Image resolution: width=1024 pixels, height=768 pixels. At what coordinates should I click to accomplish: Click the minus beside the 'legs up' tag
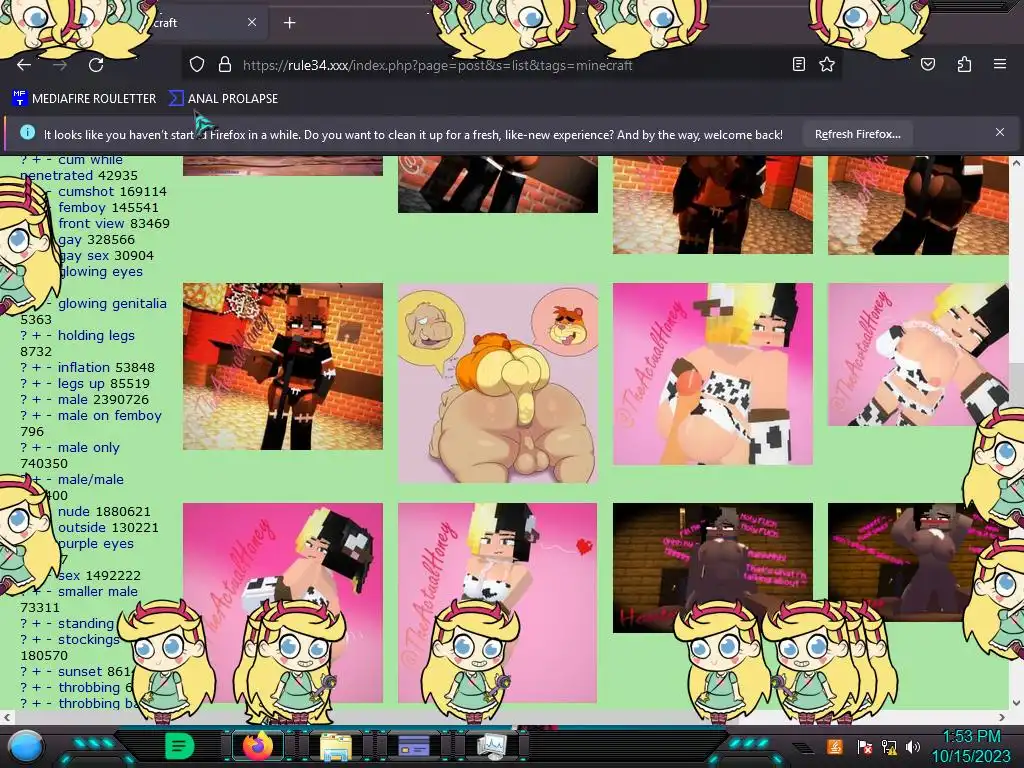coord(49,384)
